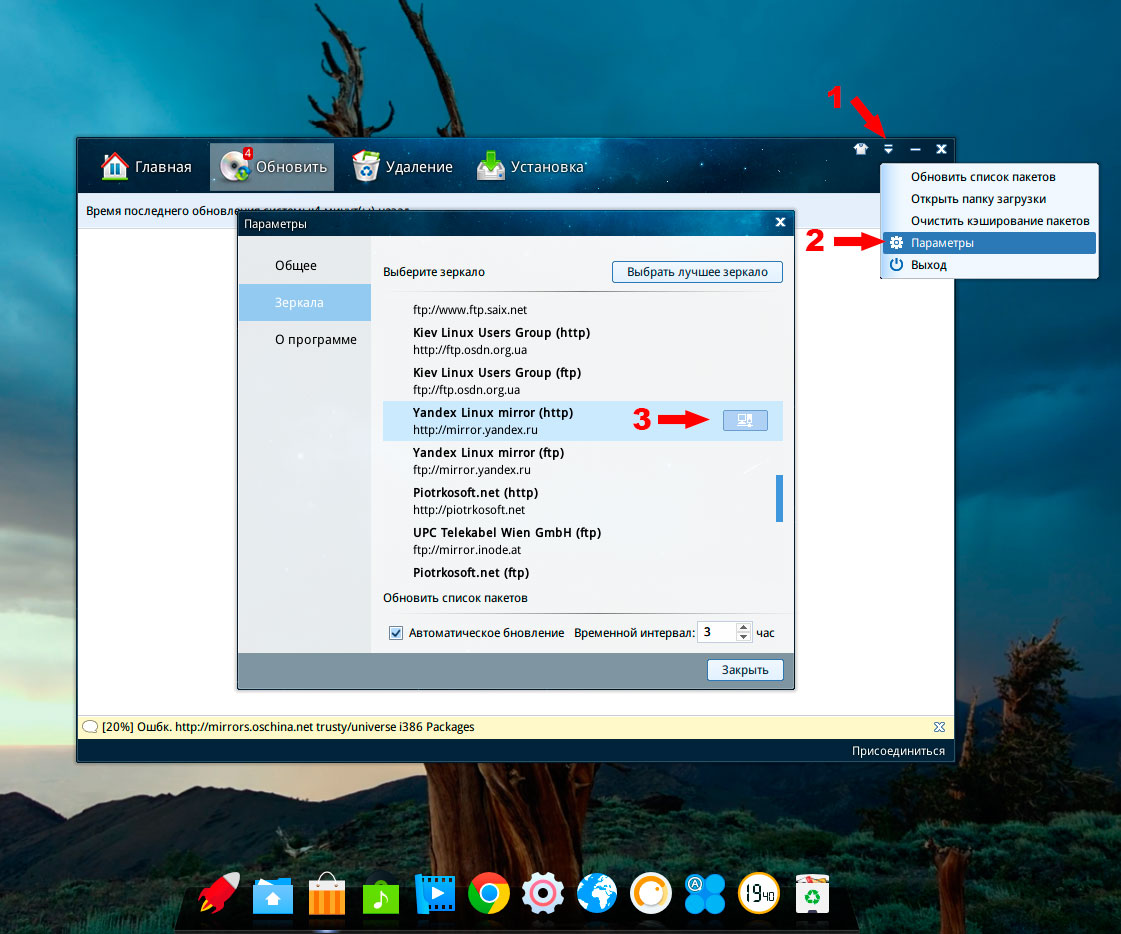Image resolution: width=1121 pixels, height=934 pixels.
Task: Decrease the Временной интервал value
Action: [743, 638]
